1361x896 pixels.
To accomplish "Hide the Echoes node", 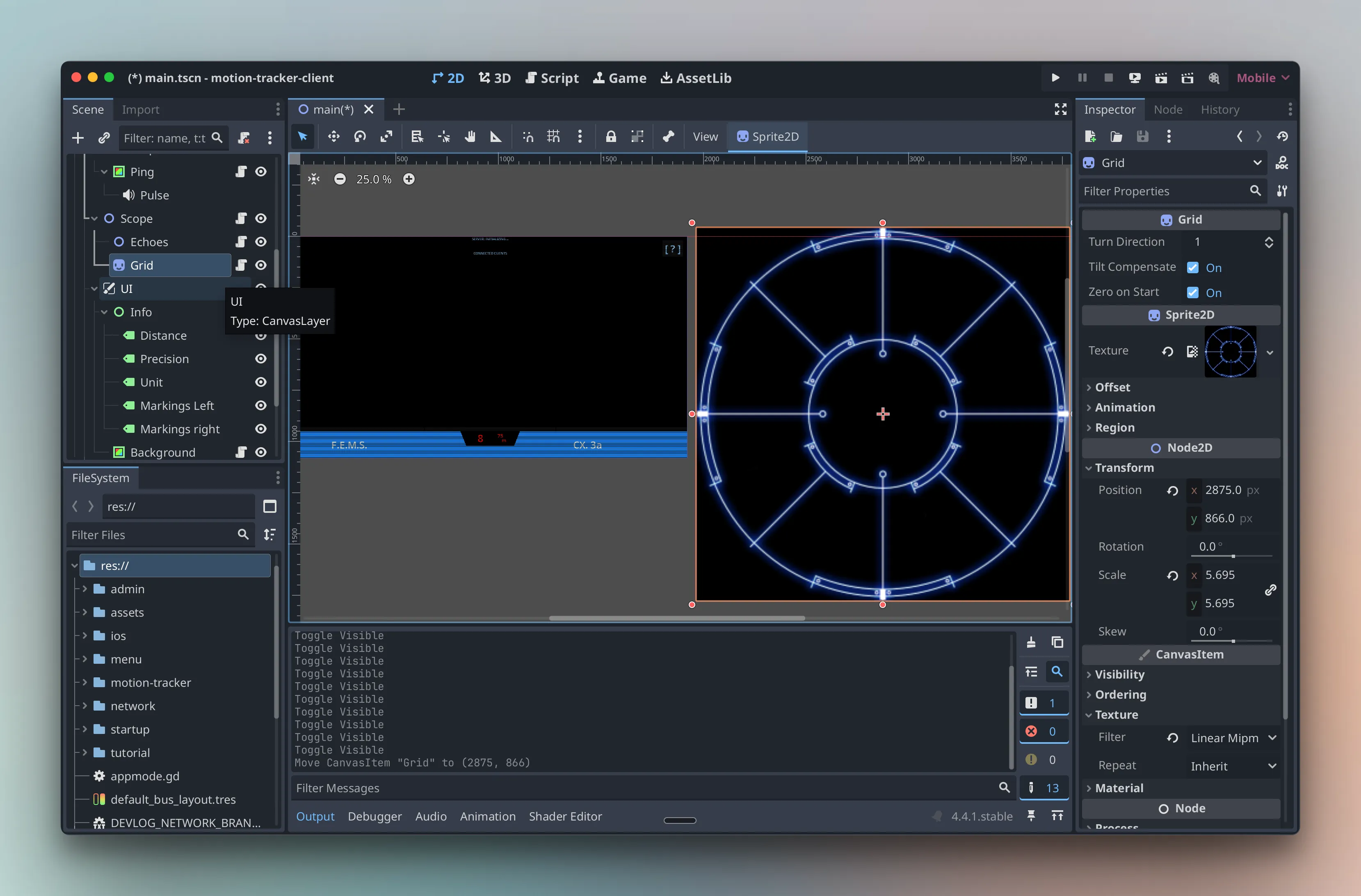I will point(261,242).
